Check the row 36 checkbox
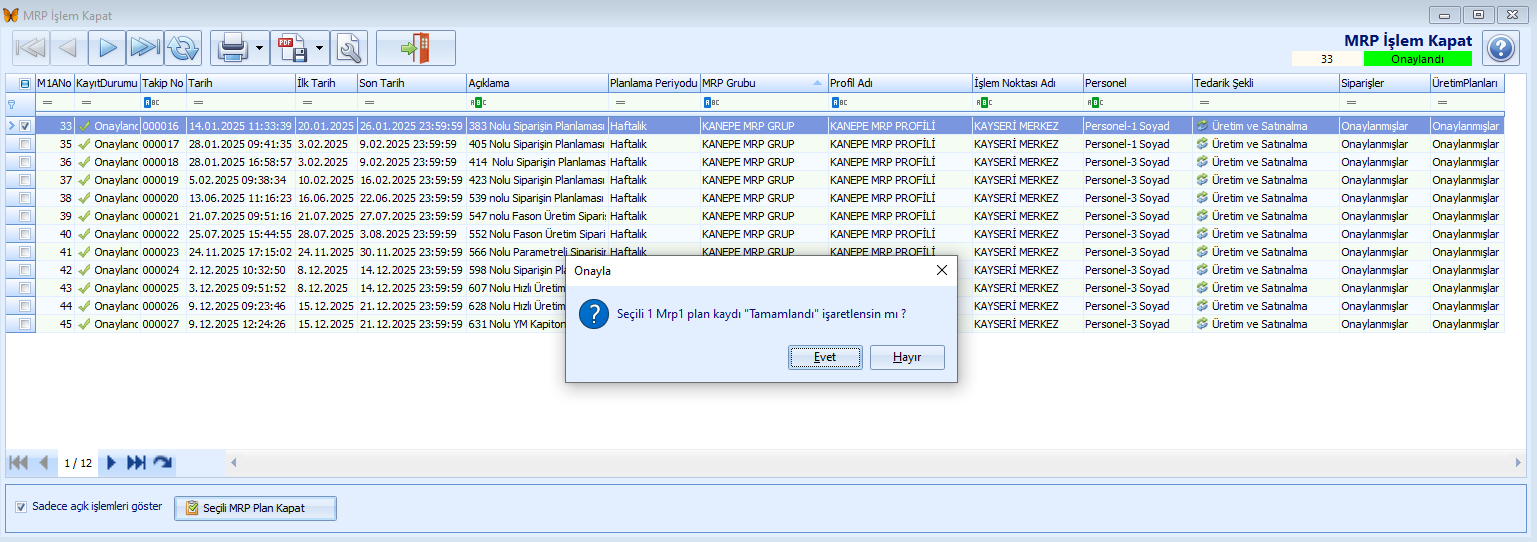Screen dimensions: 1537x542 point(25,162)
